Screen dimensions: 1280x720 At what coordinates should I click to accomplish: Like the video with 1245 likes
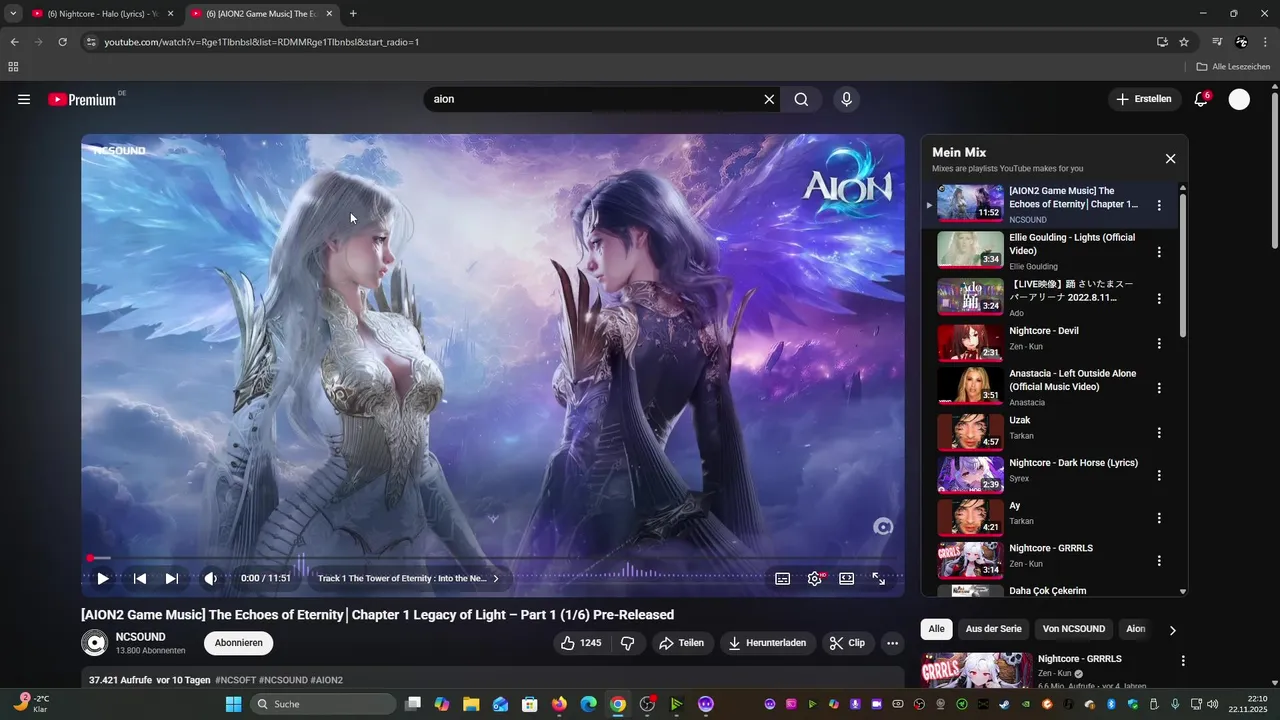point(581,643)
